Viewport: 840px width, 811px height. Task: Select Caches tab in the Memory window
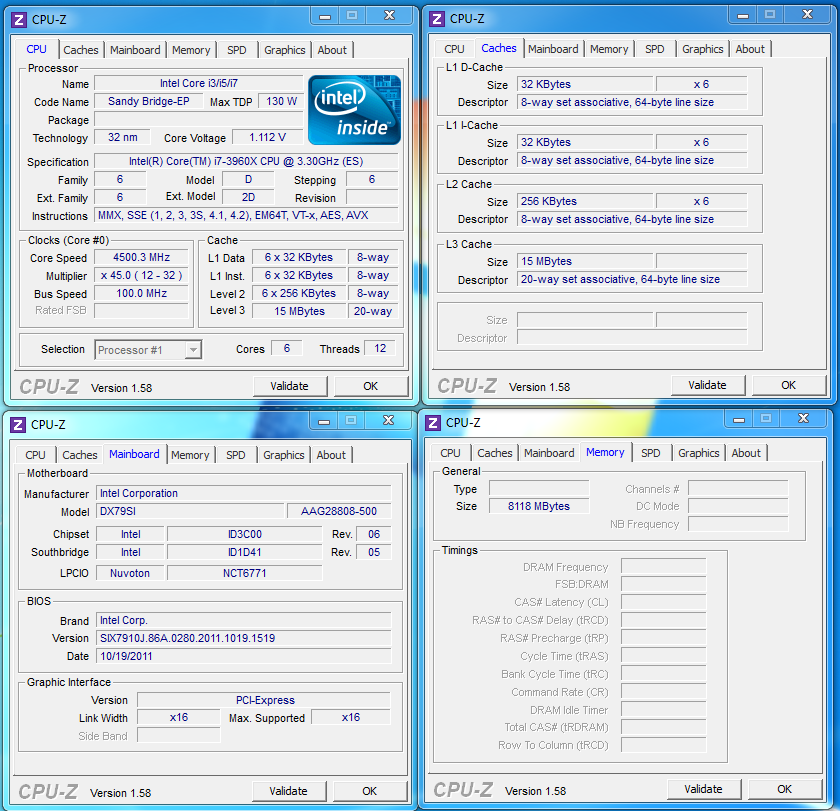pos(495,453)
